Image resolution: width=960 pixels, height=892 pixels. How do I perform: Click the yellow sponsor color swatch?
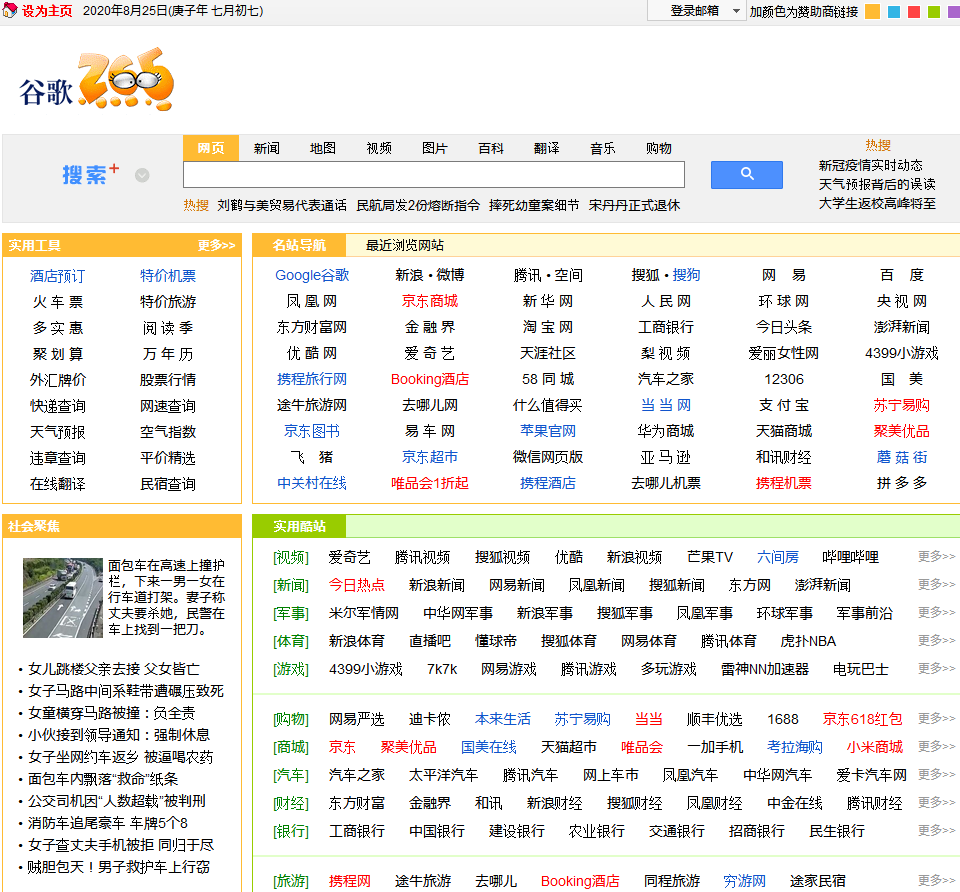coord(873,10)
